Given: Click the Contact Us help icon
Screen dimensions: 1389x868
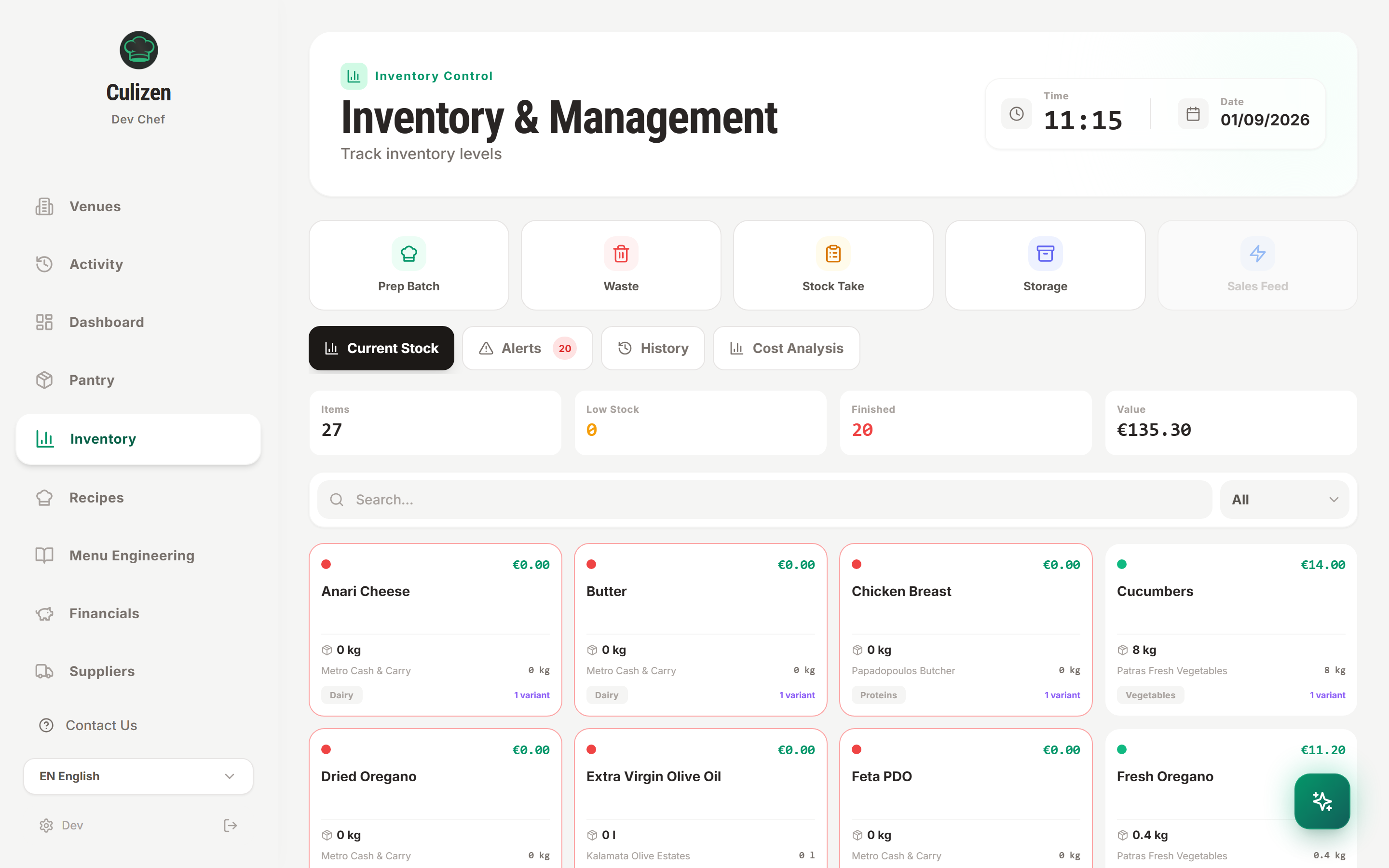Looking at the screenshot, I should [46, 726].
